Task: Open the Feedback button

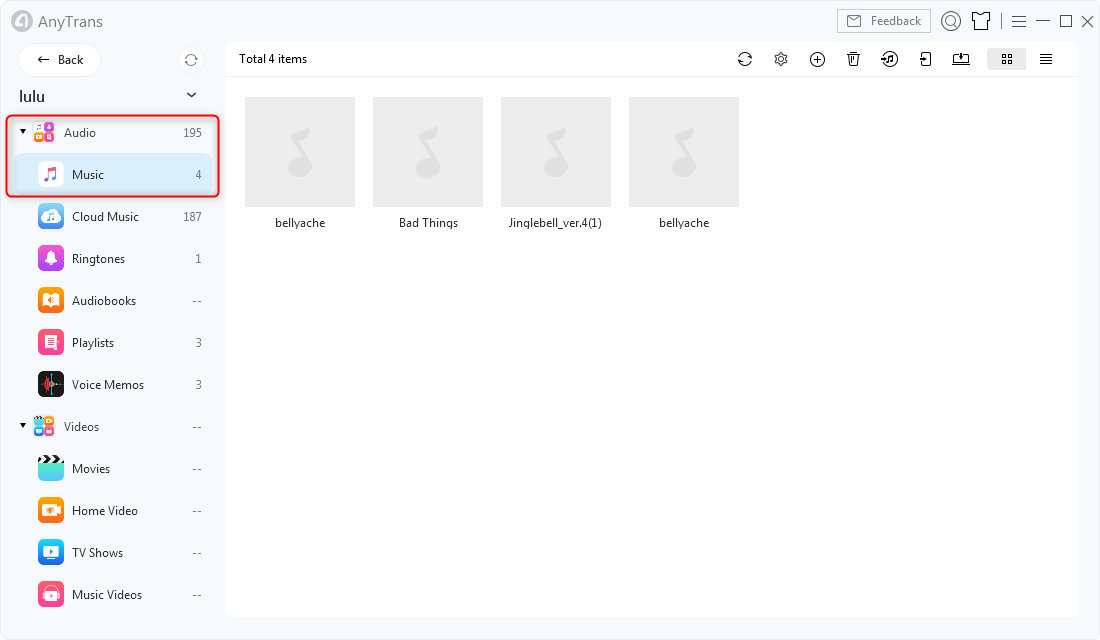Action: tap(884, 21)
